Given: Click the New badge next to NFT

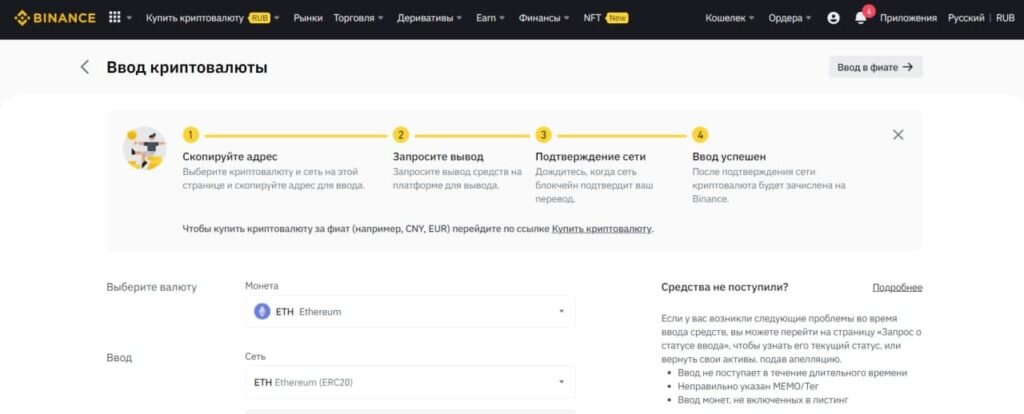Looking at the screenshot, I should pyautogui.click(x=616, y=18).
